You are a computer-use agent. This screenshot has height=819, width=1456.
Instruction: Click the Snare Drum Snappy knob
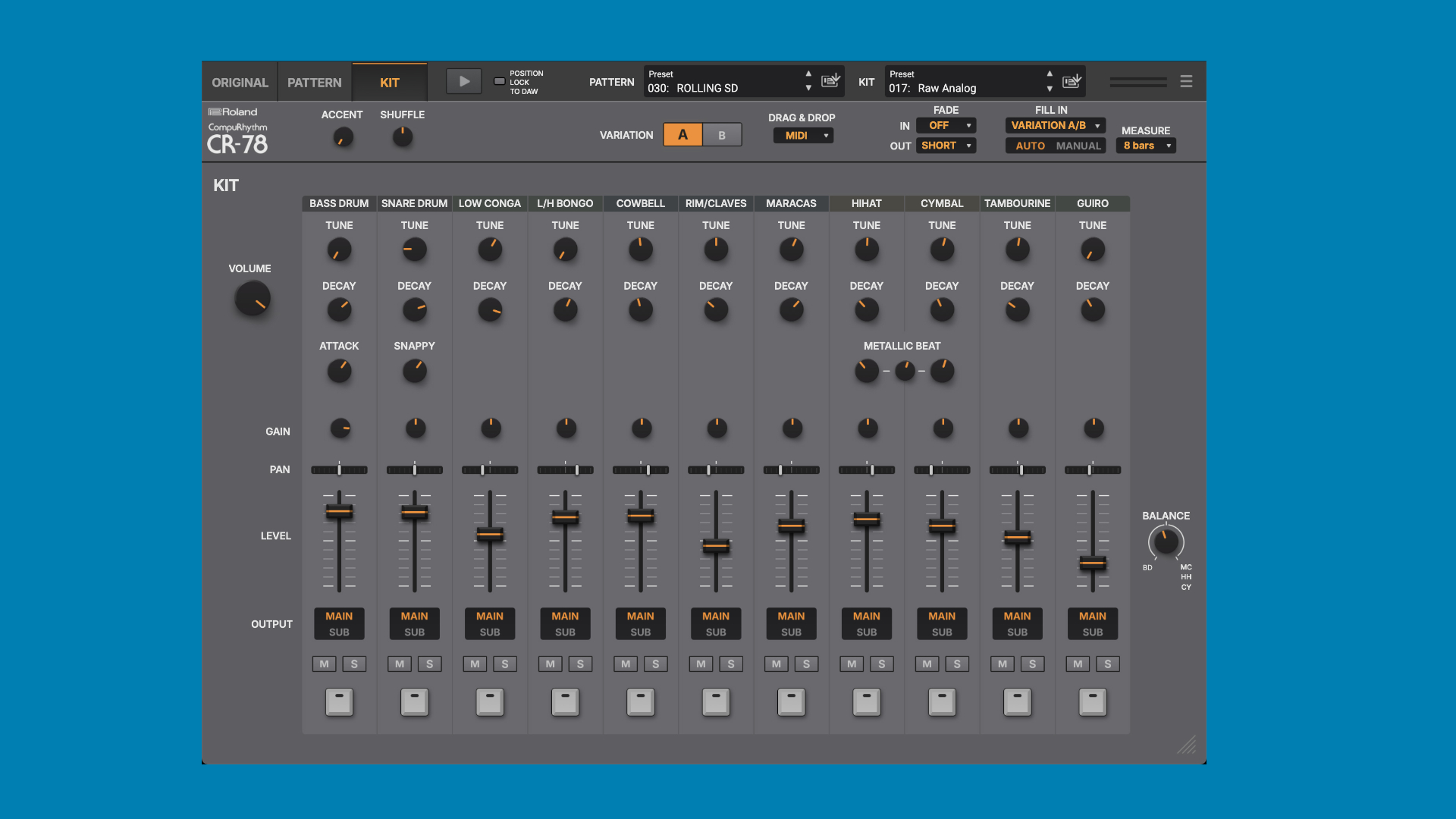click(414, 371)
